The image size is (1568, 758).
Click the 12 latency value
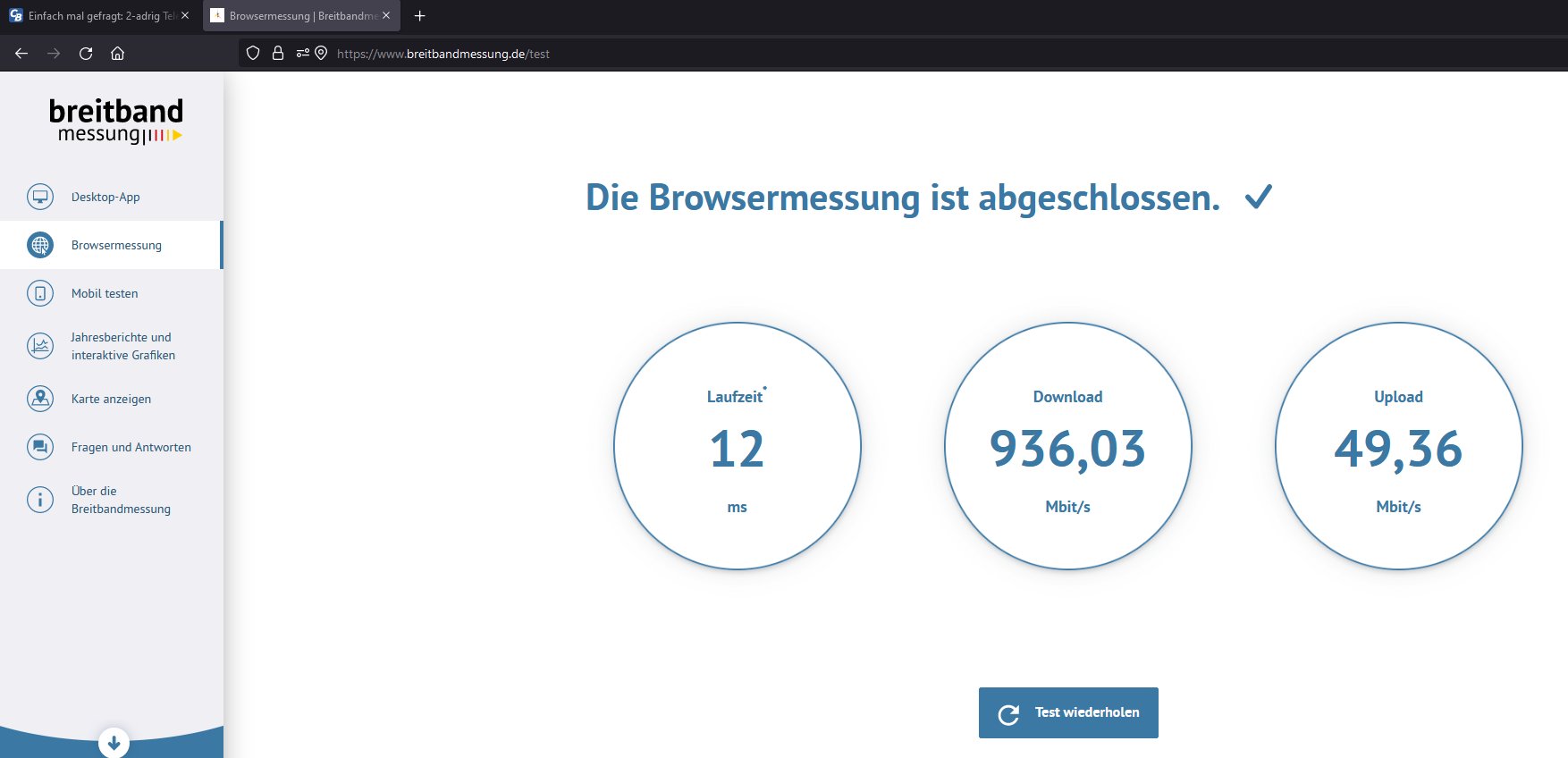pyautogui.click(x=737, y=449)
